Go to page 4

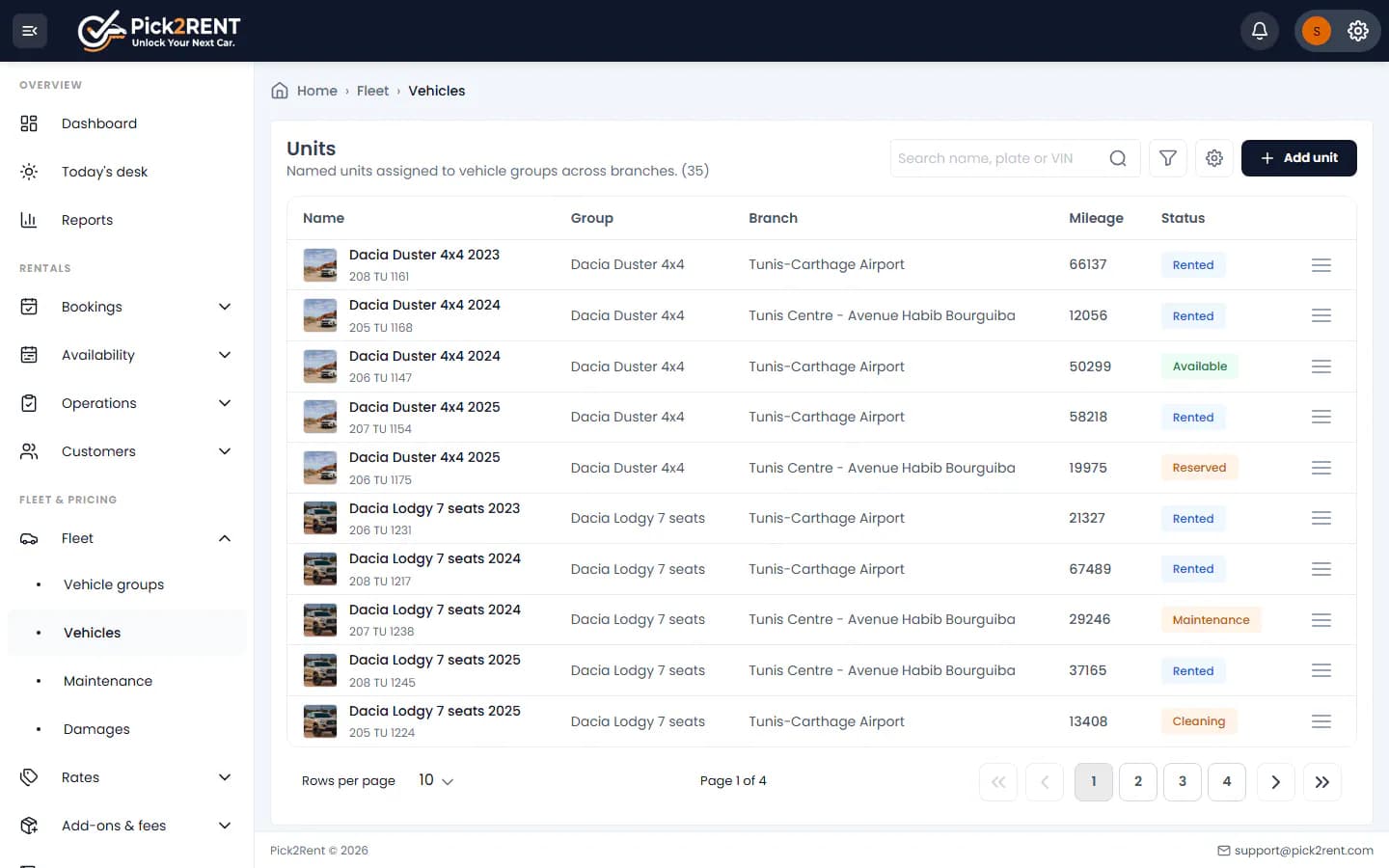point(1227,782)
